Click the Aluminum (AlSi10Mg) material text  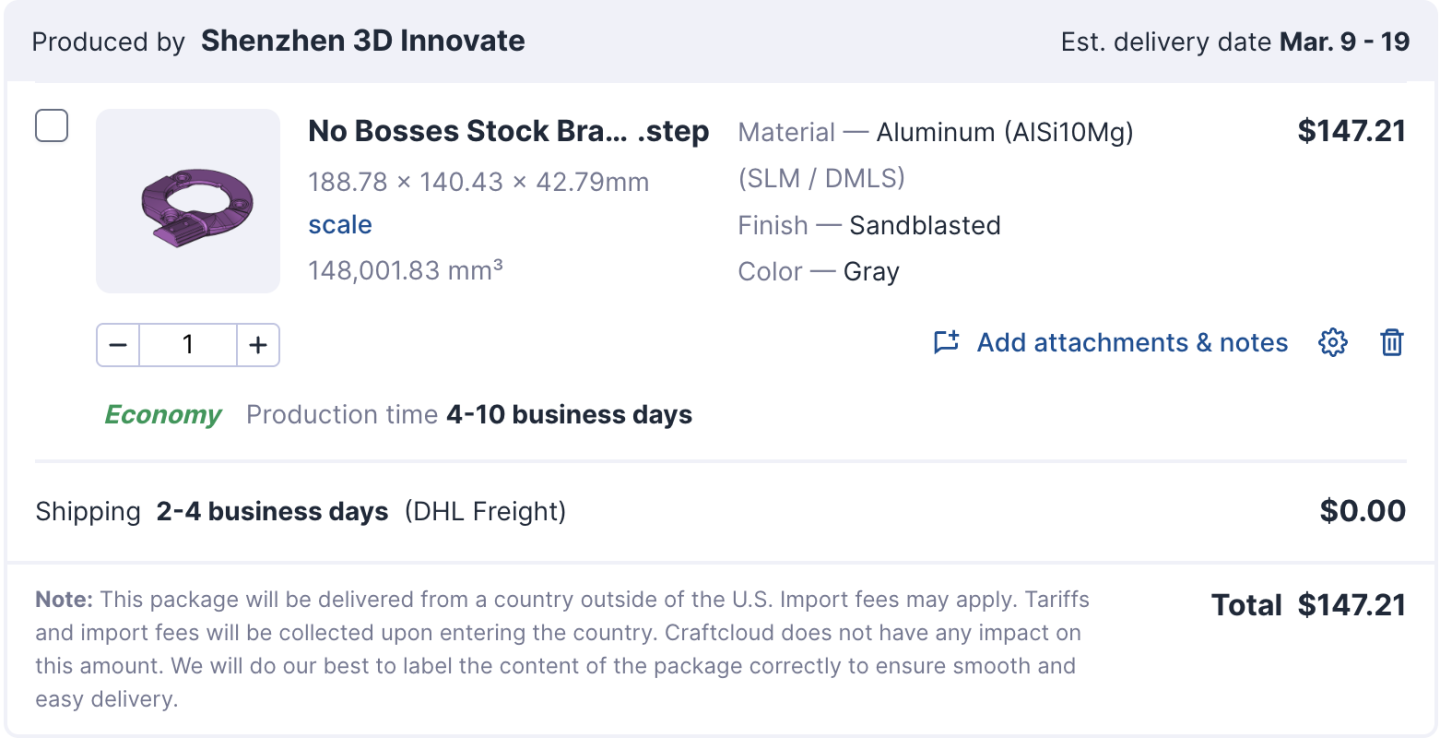[x=1004, y=132]
